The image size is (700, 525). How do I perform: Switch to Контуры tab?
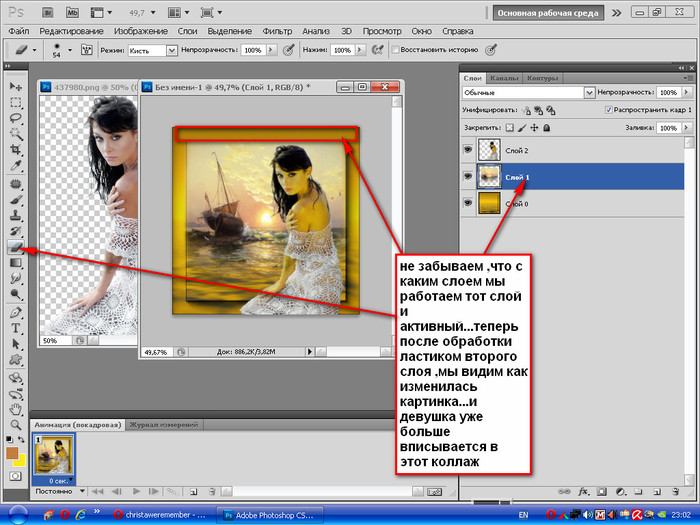542,78
